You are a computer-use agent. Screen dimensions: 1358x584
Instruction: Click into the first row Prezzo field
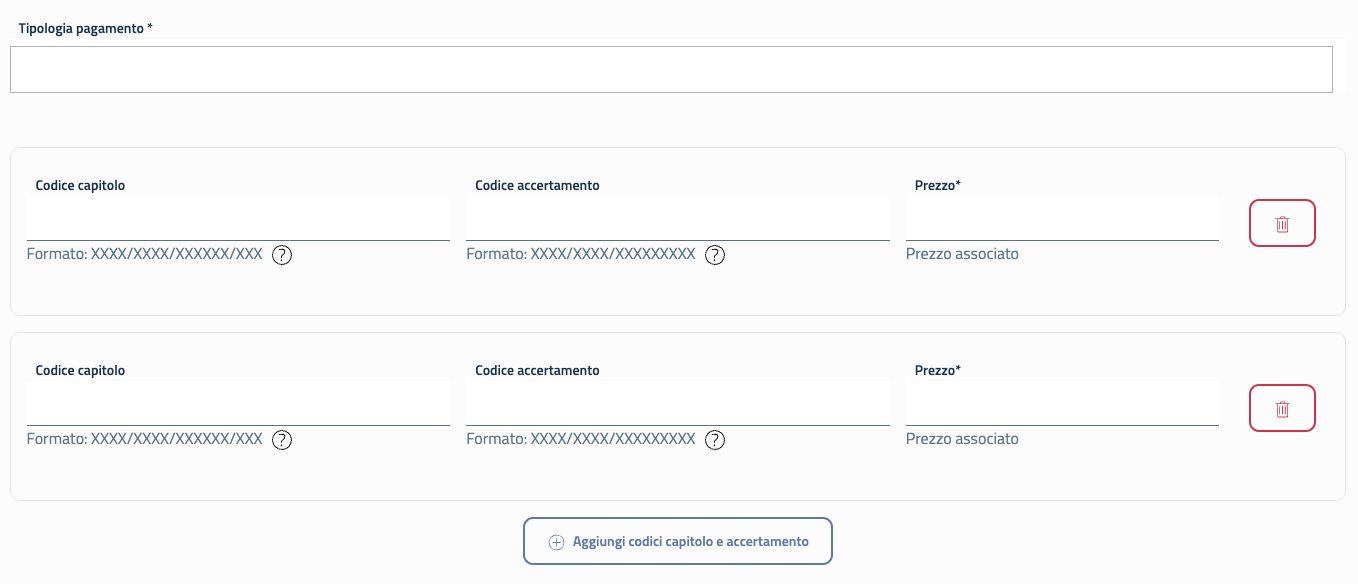point(1062,219)
